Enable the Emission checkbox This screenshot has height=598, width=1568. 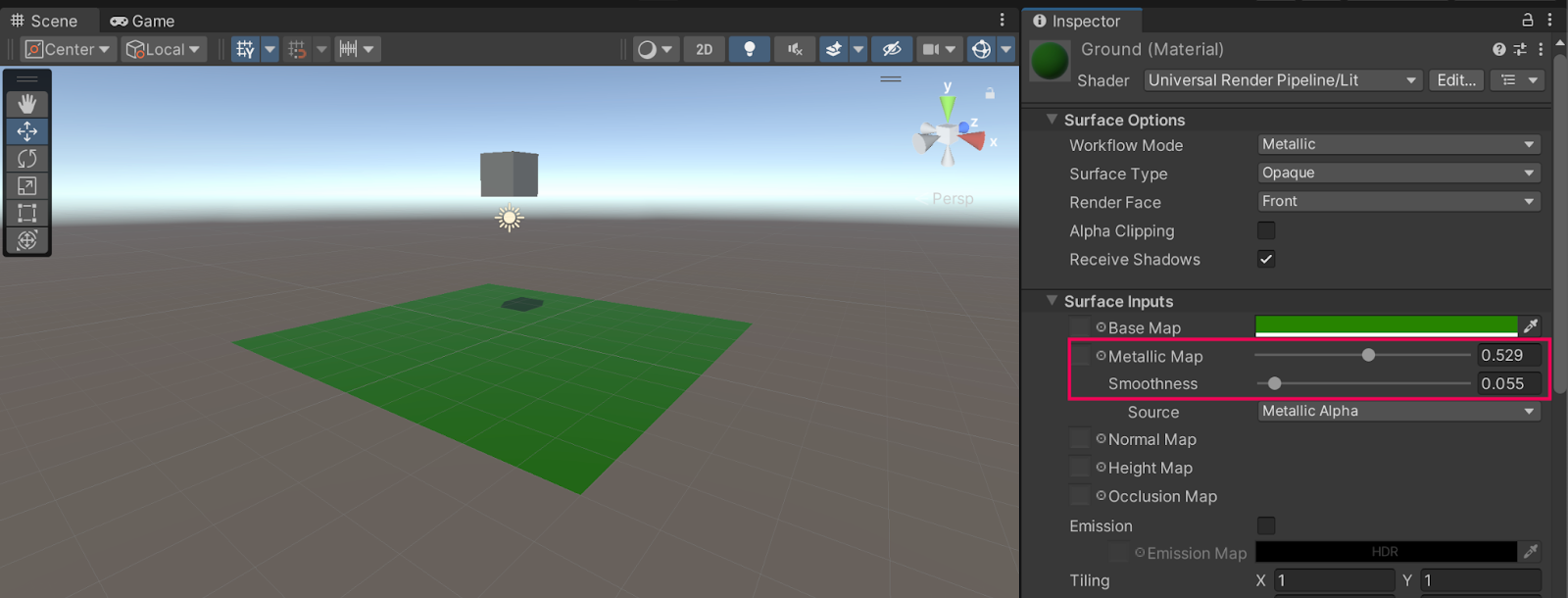[1266, 525]
